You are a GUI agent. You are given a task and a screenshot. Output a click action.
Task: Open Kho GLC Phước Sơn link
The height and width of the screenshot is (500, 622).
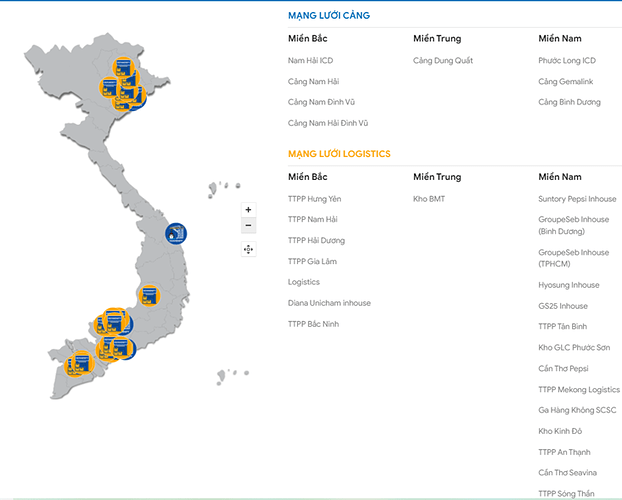[574, 348]
